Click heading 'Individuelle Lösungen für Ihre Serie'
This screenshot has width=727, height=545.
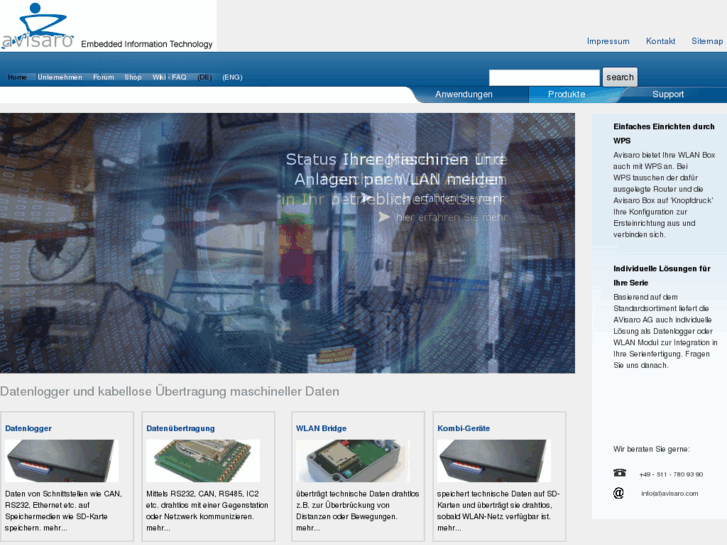[x=662, y=276]
